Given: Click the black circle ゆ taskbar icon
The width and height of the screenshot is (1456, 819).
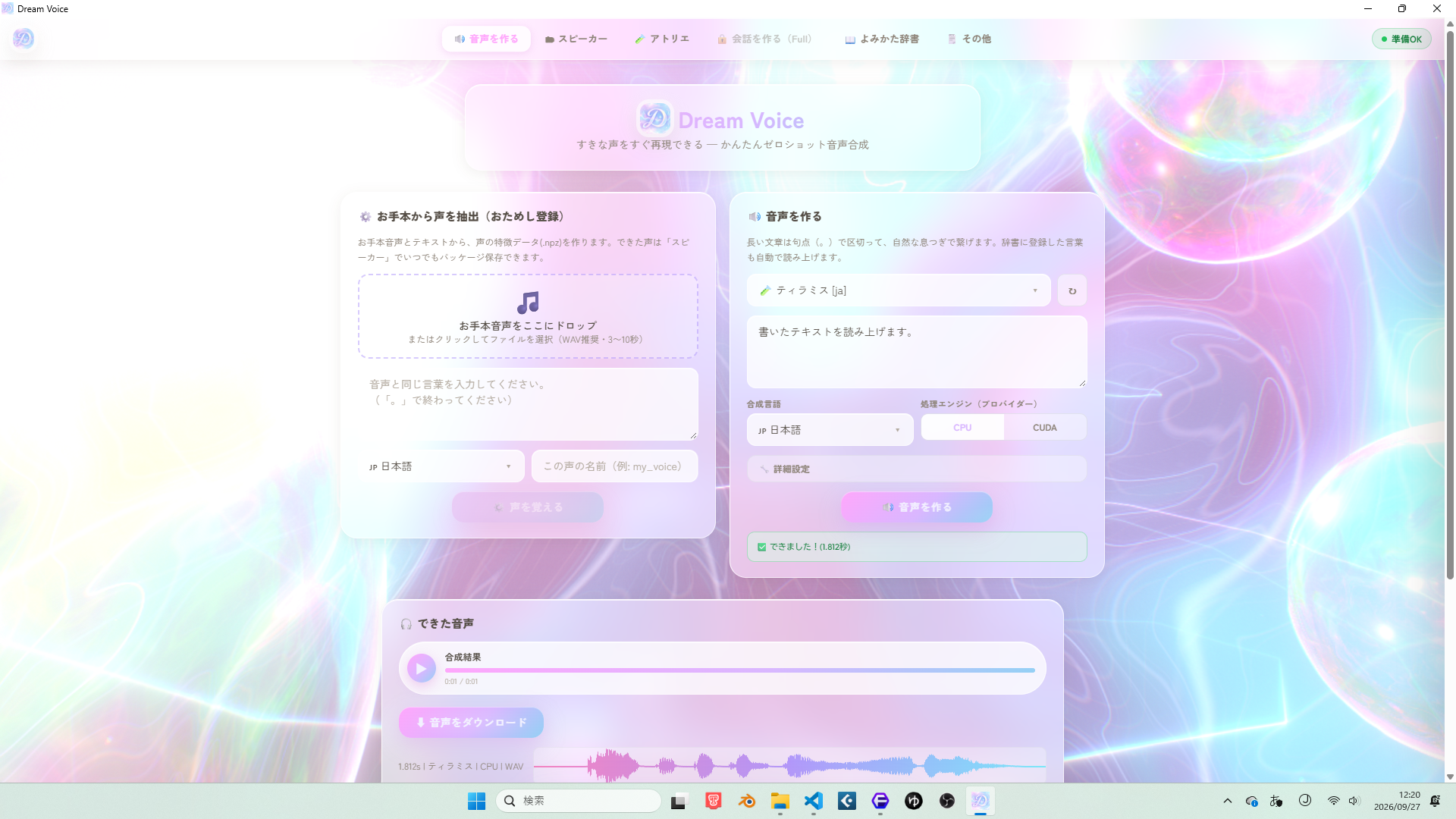Looking at the screenshot, I should (x=914, y=801).
